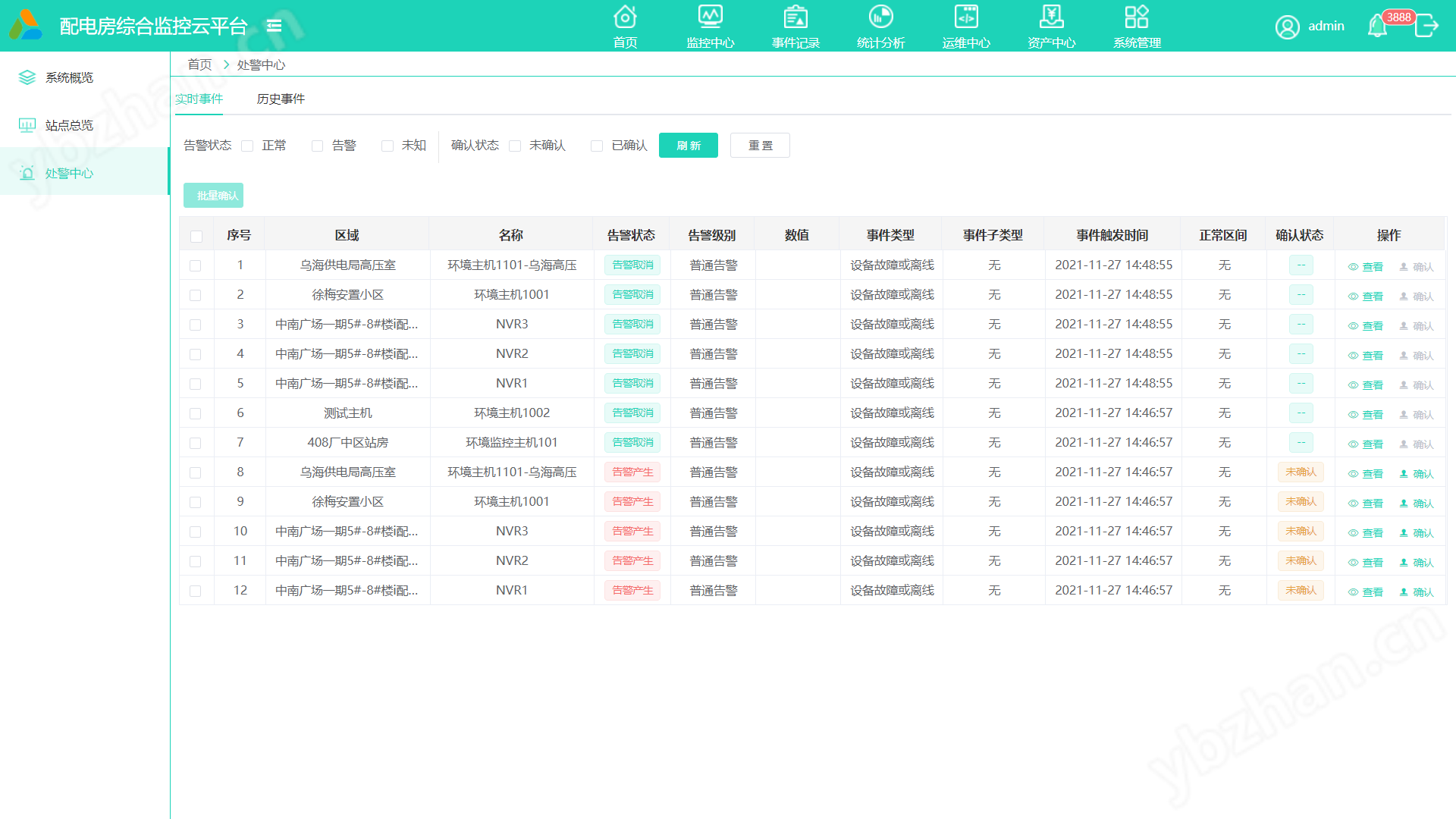Click 408厂中区站房 area cell
The height and width of the screenshot is (819, 1456).
click(x=347, y=442)
